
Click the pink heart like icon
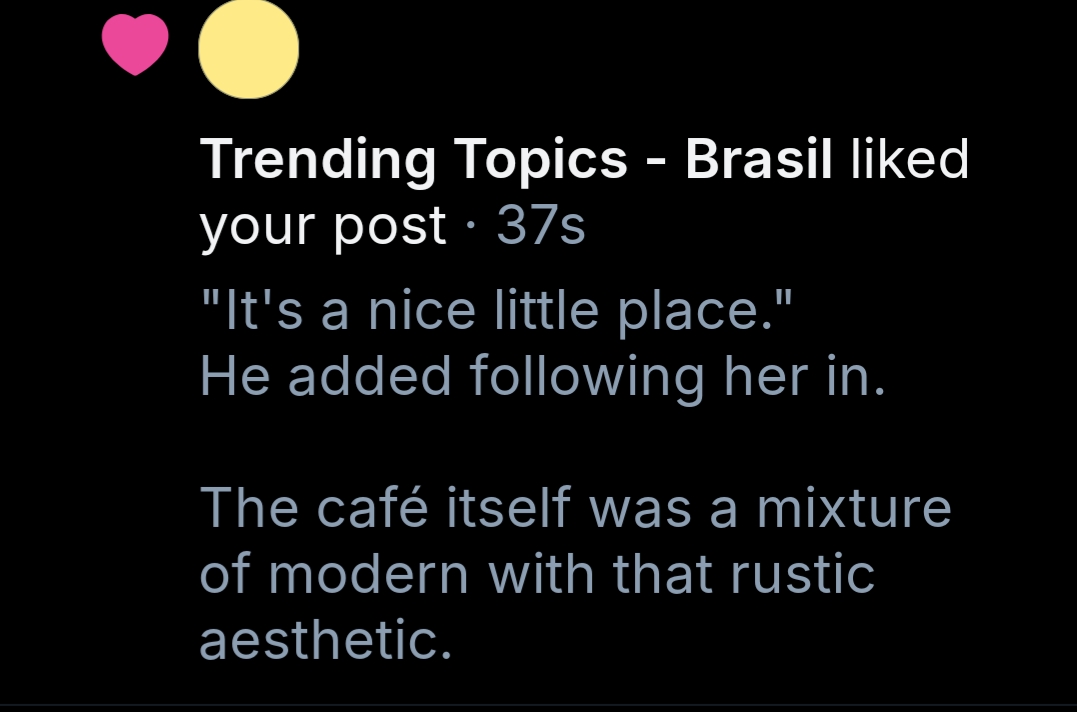pyautogui.click(x=136, y=47)
